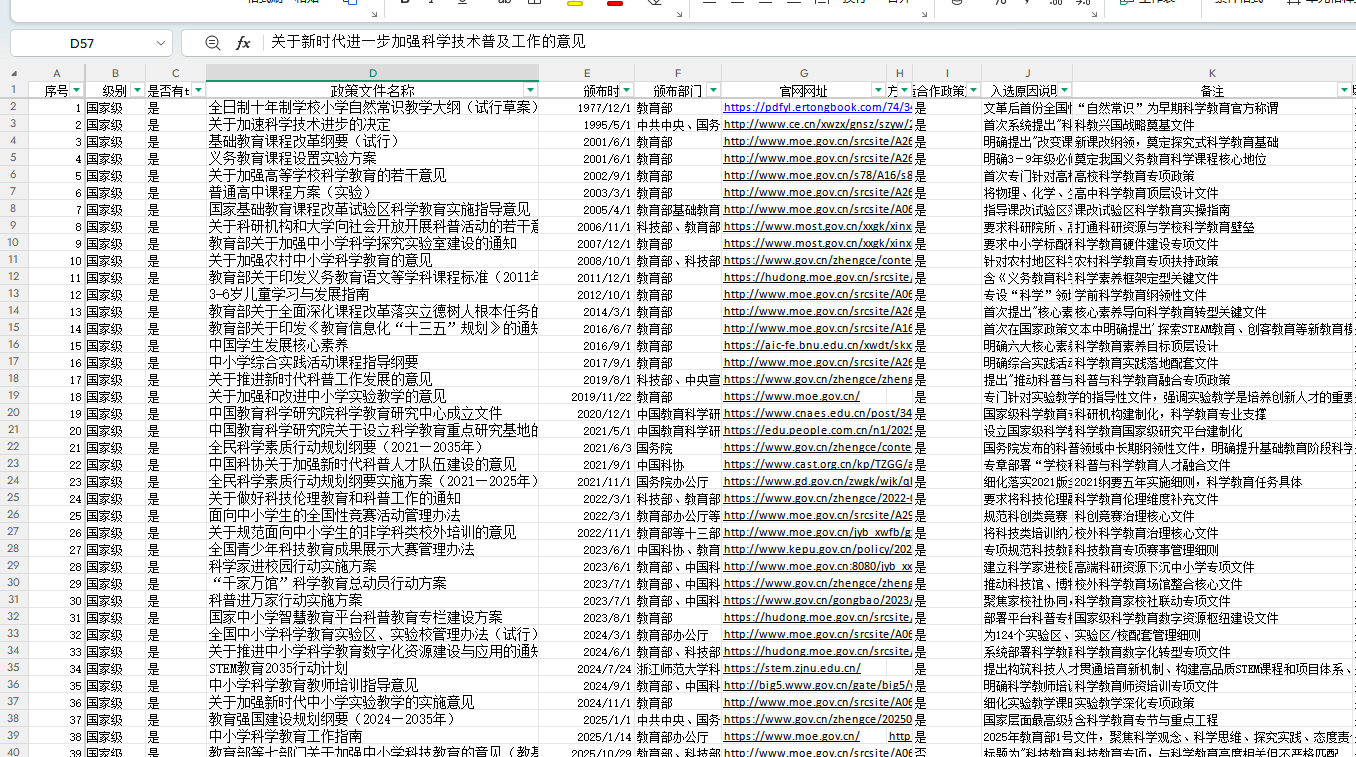
Task: Click cell 首次系统提出“科教兴国战略奠基文件
Action: click(x=1026, y=124)
